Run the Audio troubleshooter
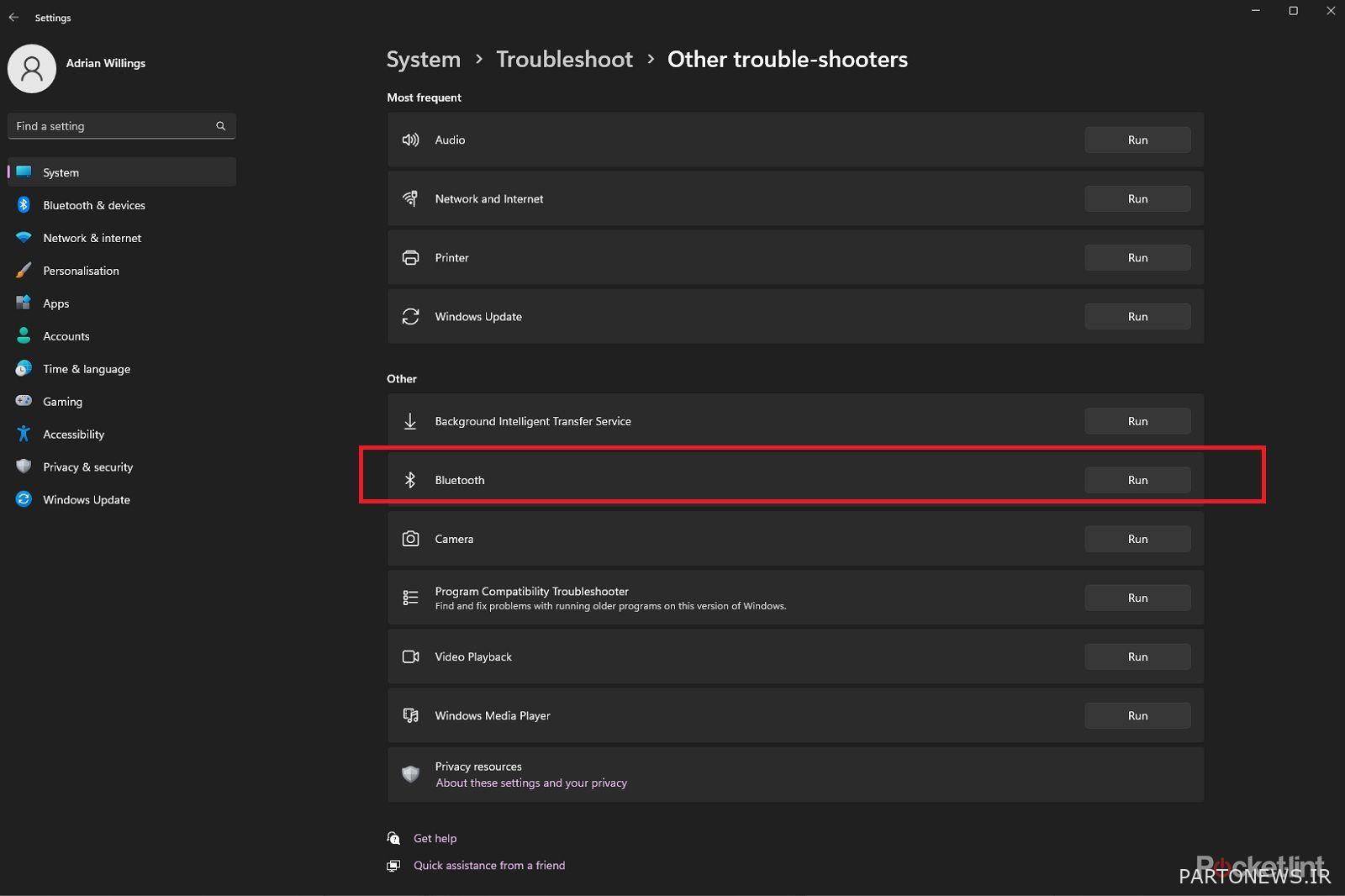The width and height of the screenshot is (1345, 896). (1137, 140)
